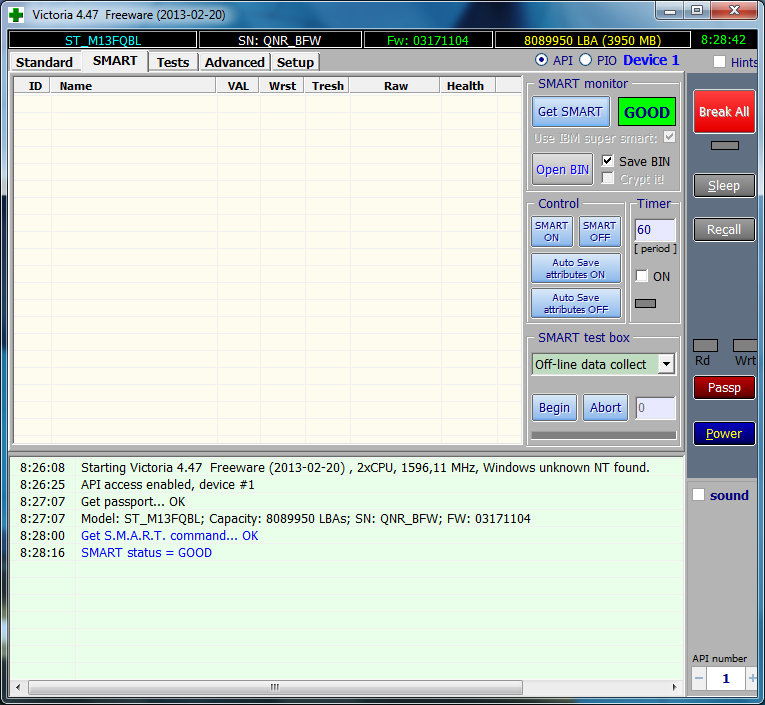Click the Wrst column header
This screenshot has height=705, width=765.
(282, 85)
